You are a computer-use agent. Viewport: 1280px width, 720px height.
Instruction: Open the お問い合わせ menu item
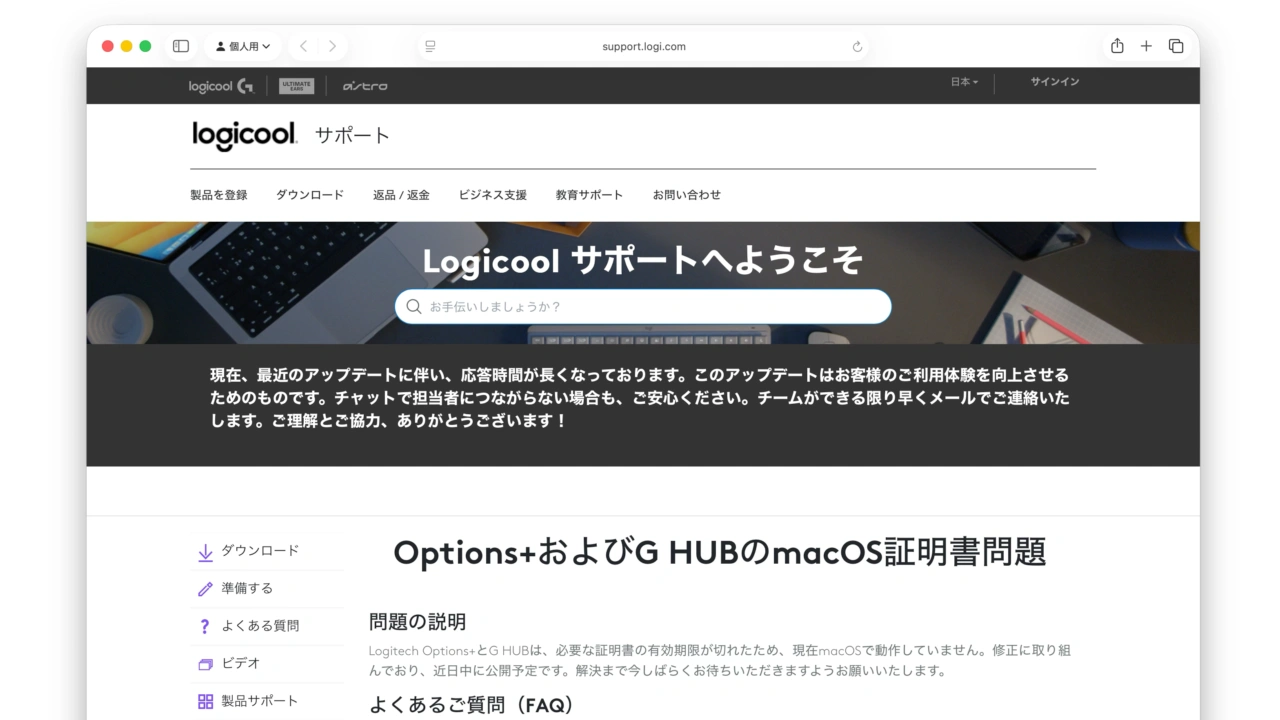687,195
